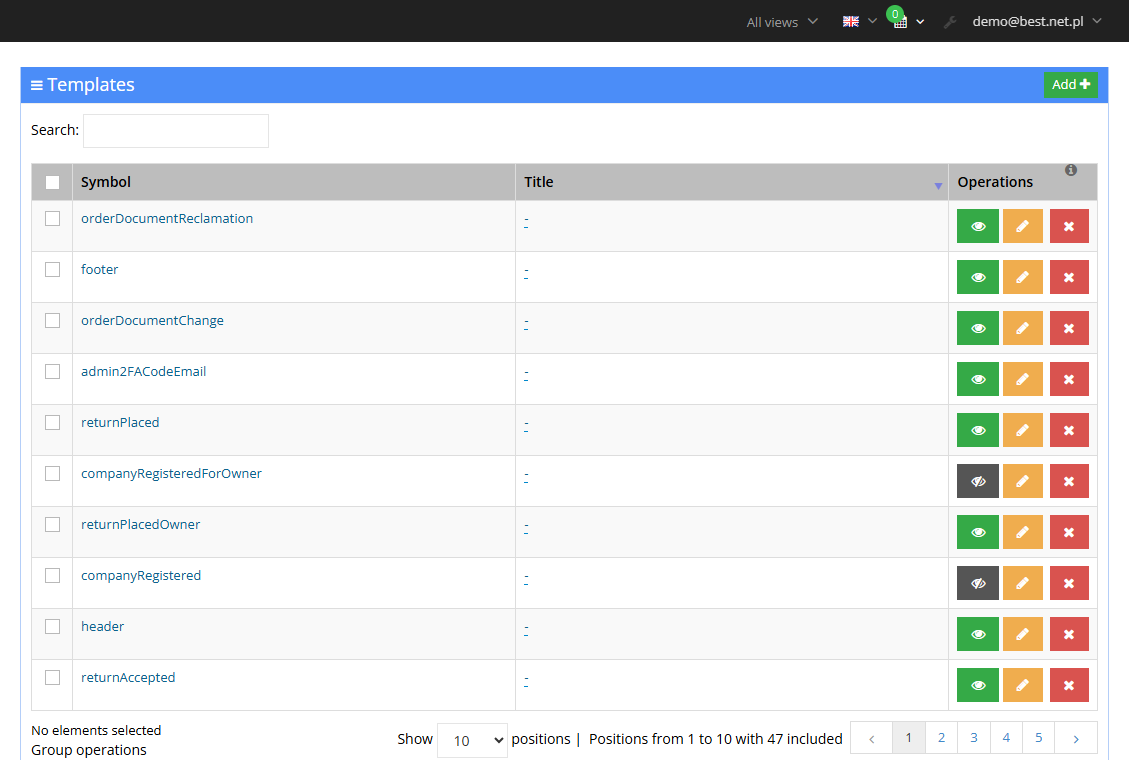Edit the orderDocumentChange template
This screenshot has height=760, width=1129.
pyautogui.click(x=1022, y=328)
